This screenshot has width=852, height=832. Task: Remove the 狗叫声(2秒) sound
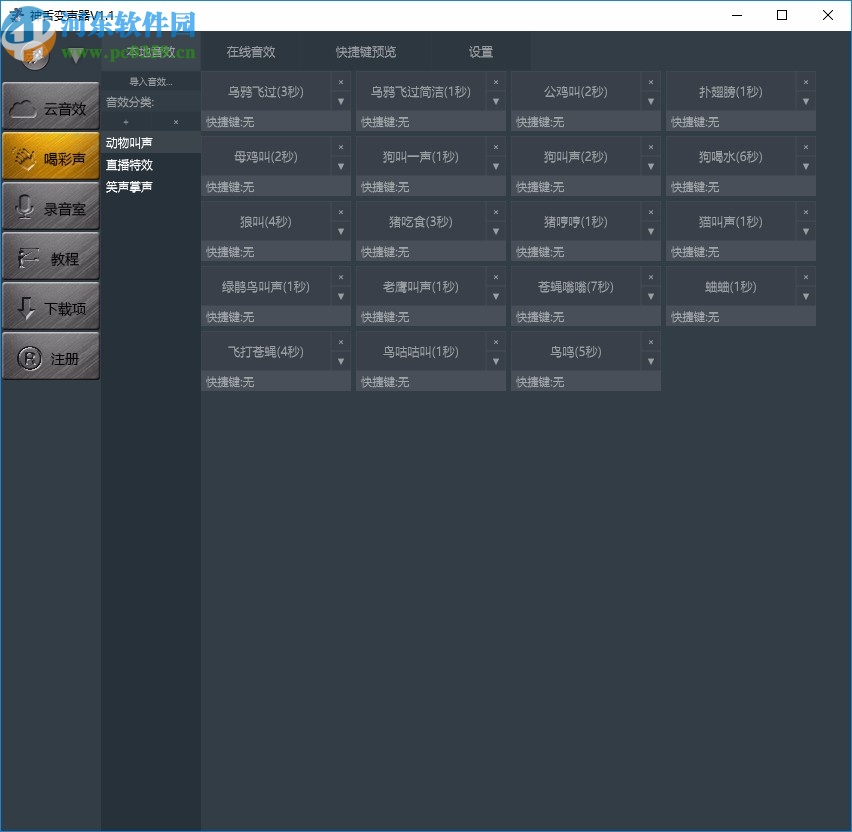(650, 147)
